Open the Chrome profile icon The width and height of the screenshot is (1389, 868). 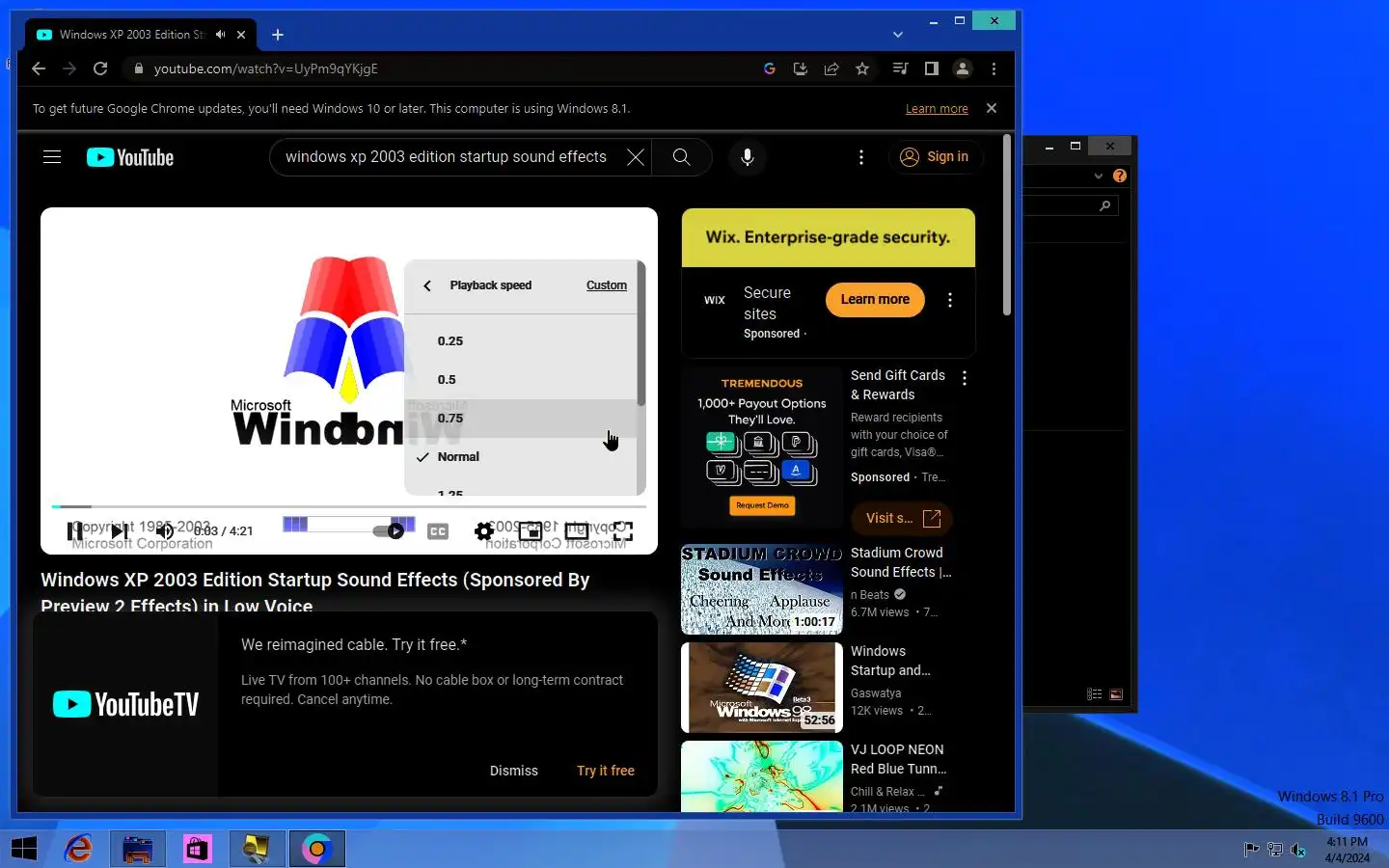963,68
